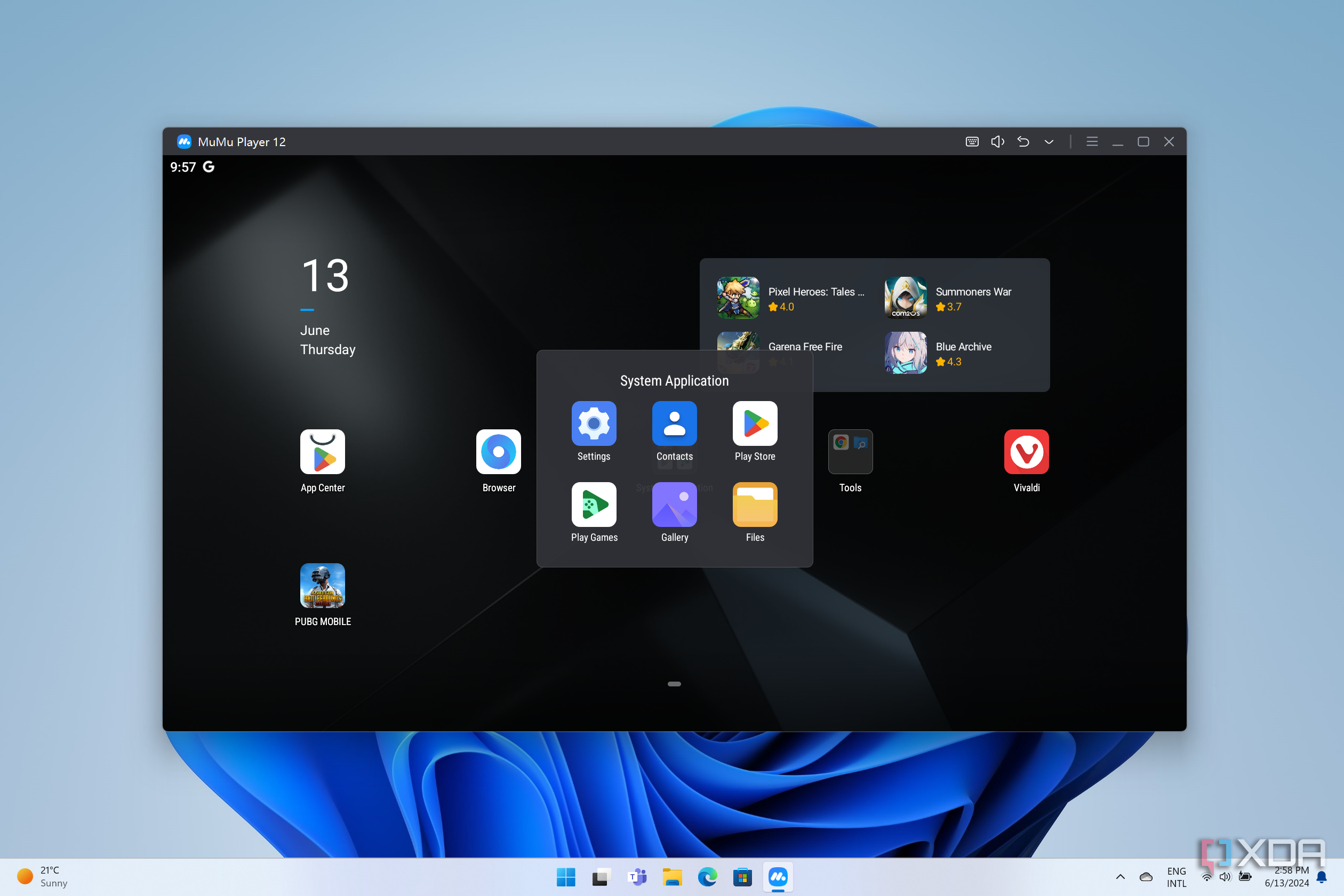Launch the Play Store app
Screen dimensions: 1344x896
click(x=755, y=423)
